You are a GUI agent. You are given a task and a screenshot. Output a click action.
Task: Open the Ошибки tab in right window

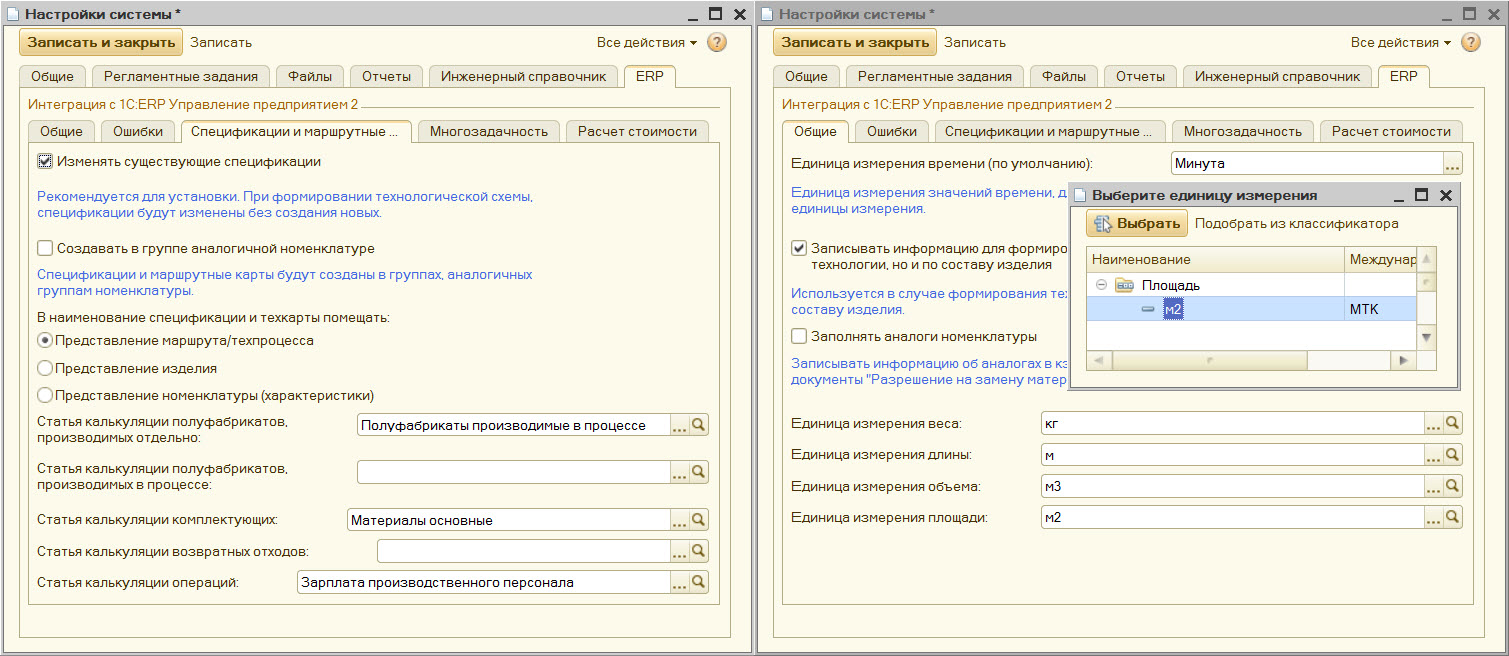pos(891,131)
